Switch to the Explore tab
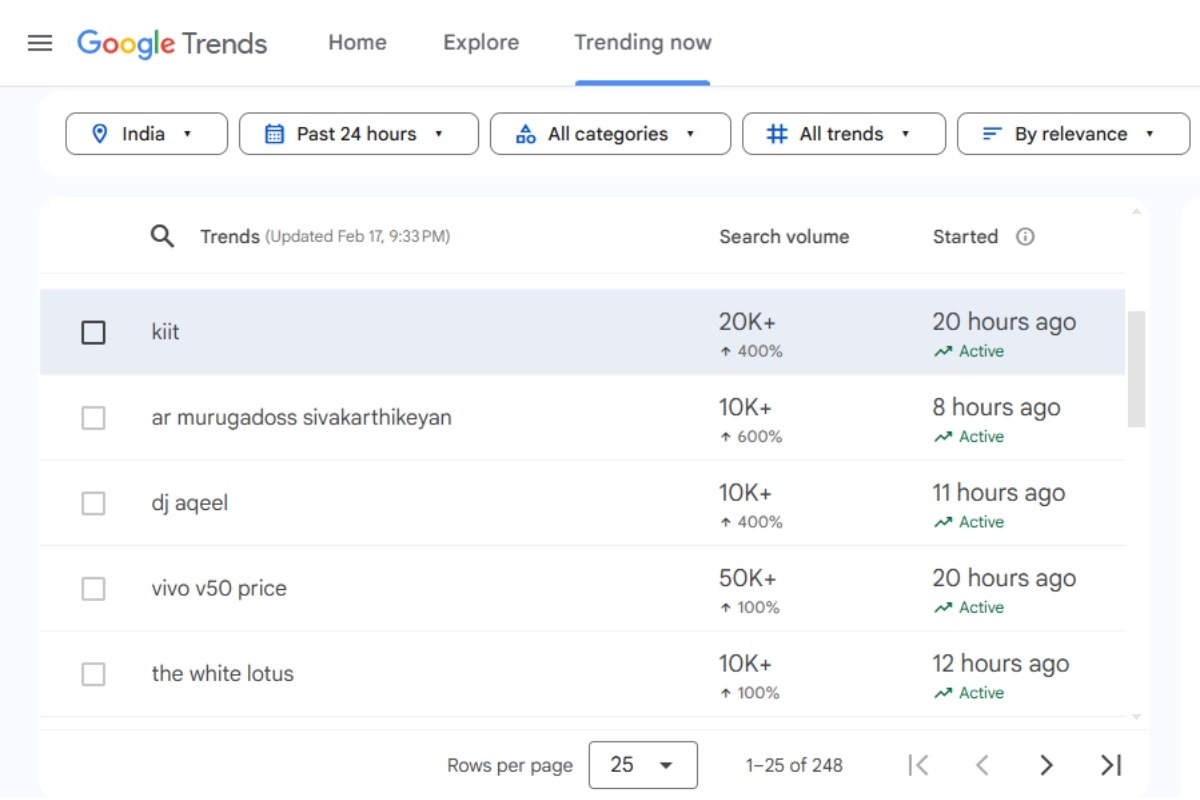Viewport: 1200px width, 800px height. (x=481, y=43)
